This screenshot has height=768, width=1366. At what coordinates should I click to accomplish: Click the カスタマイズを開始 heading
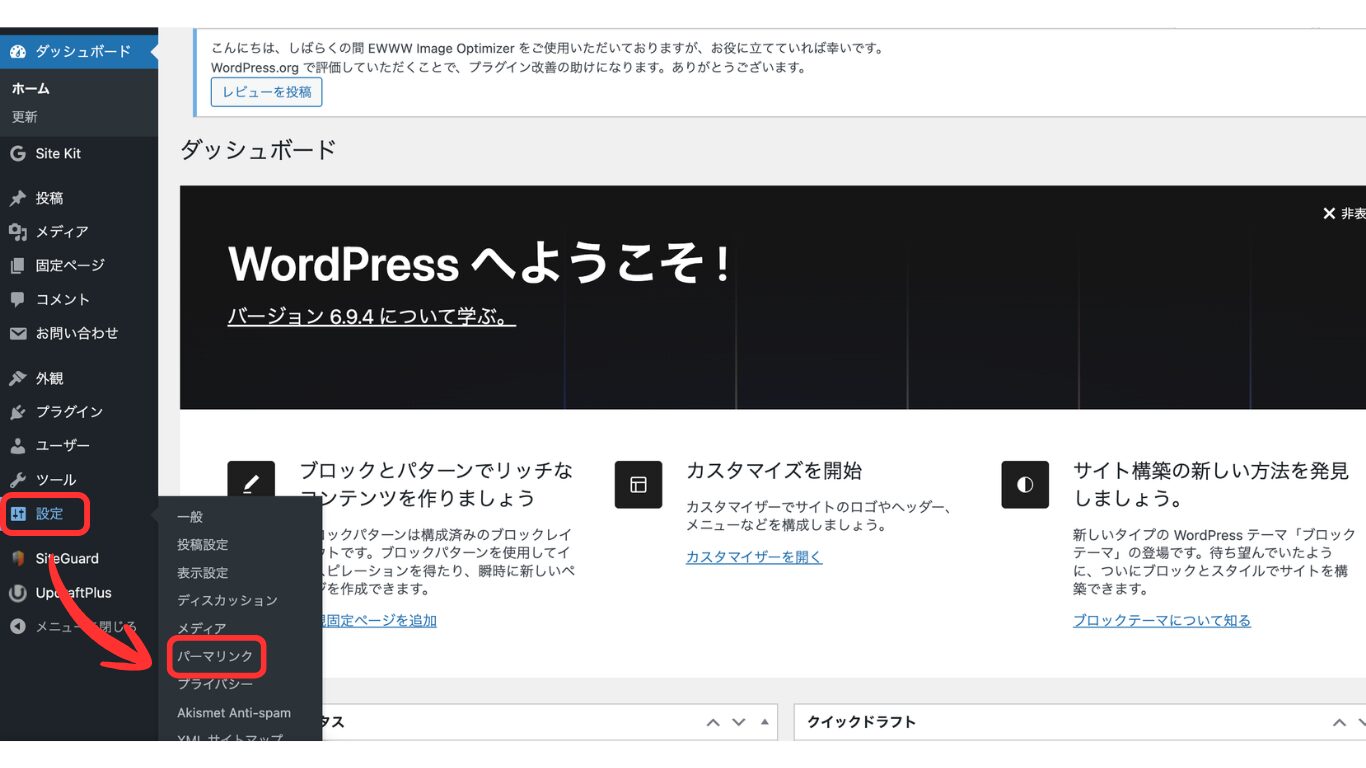(x=774, y=471)
